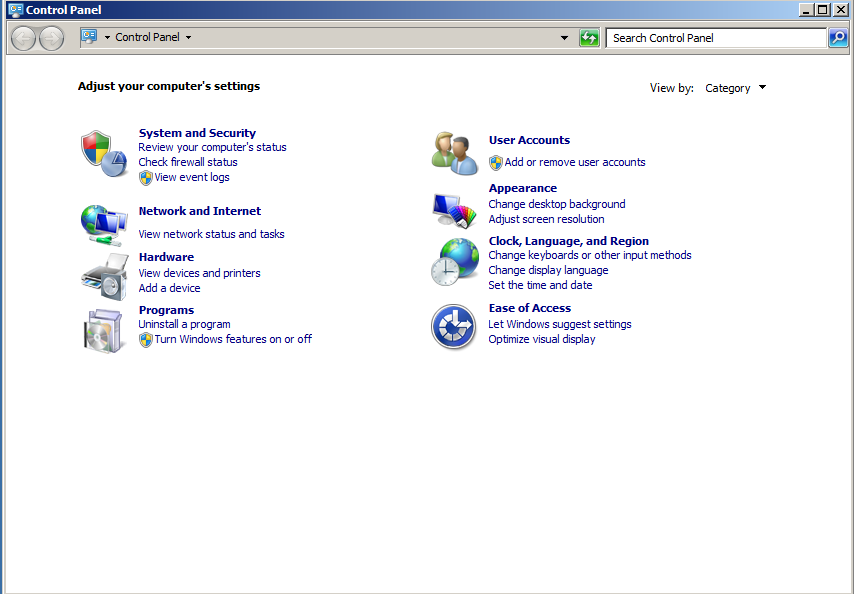
Task: Open the Programs category heading
Action: point(166,310)
